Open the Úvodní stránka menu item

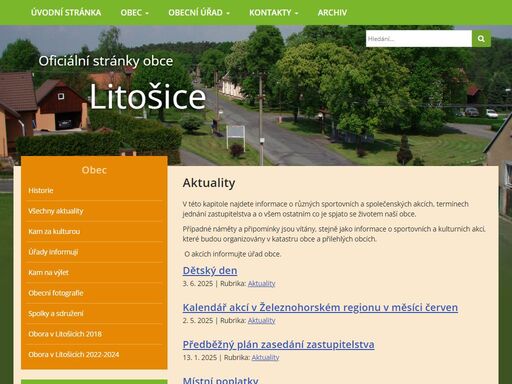pyautogui.click(x=66, y=13)
